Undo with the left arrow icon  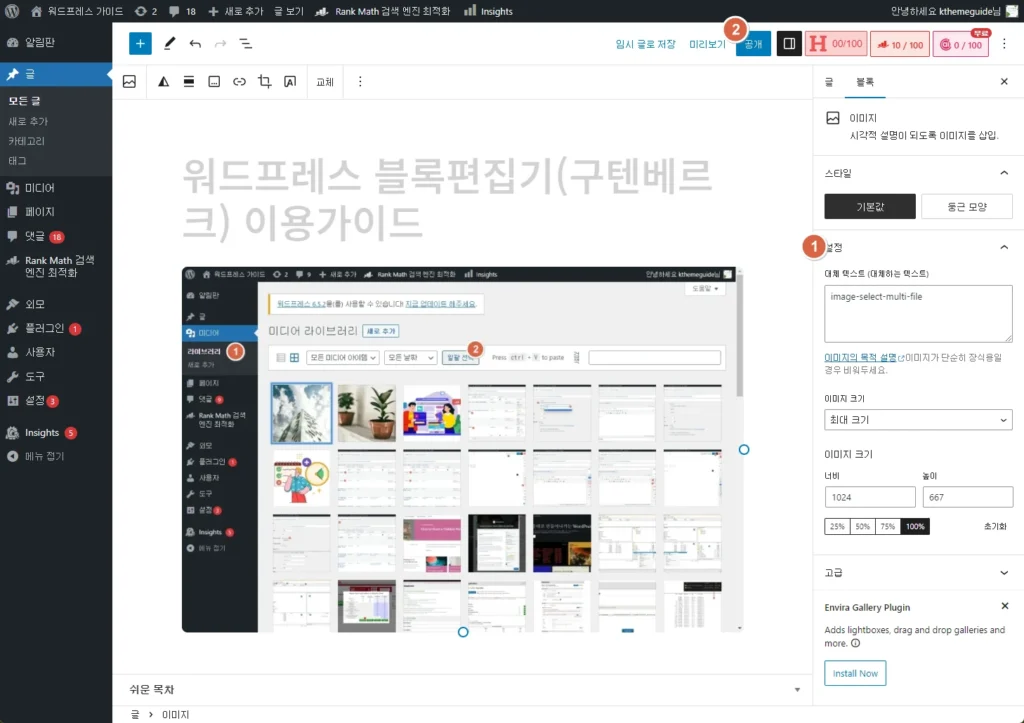click(x=195, y=44)
